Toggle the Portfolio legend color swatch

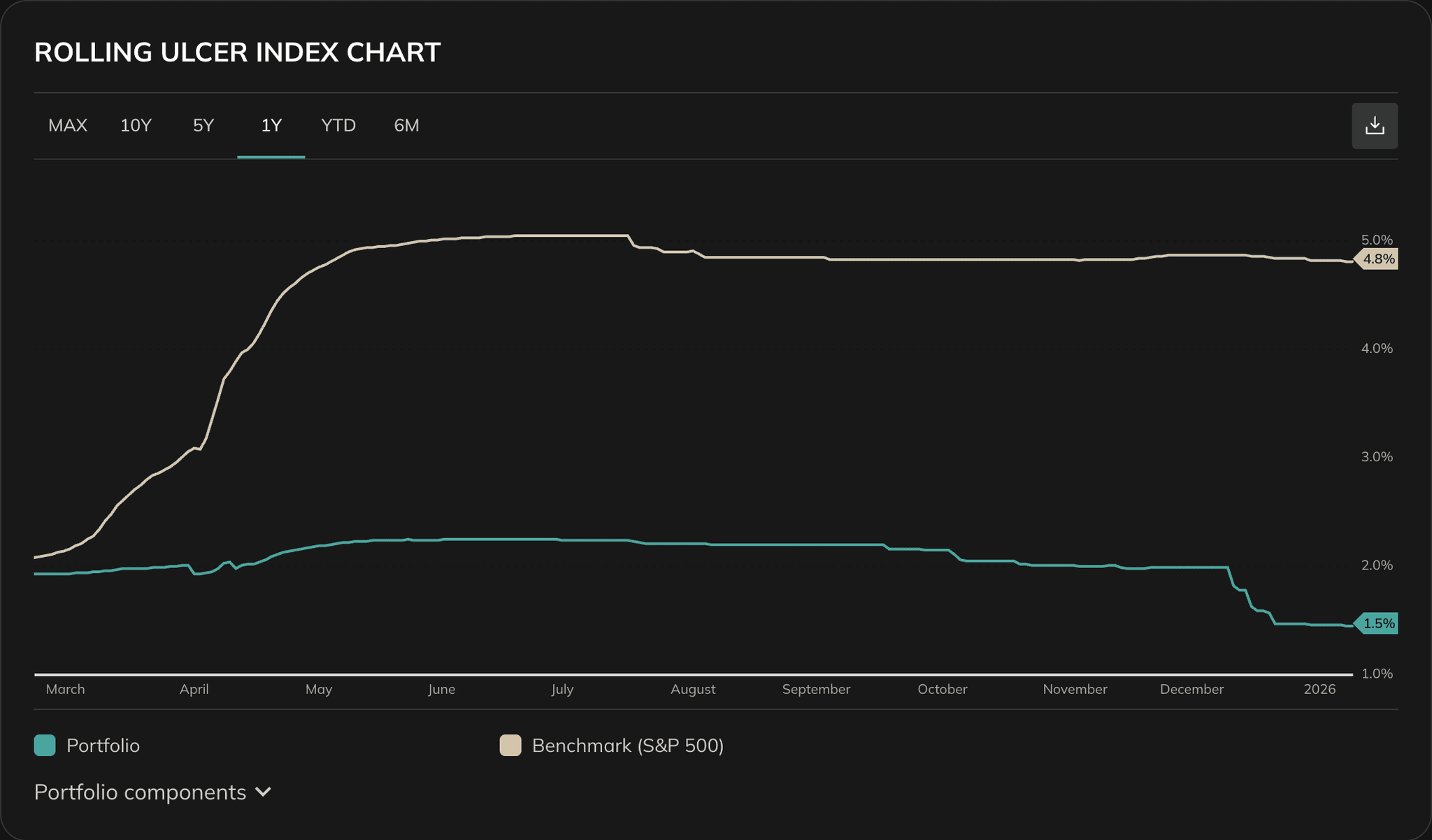click(x=45, y=746)
